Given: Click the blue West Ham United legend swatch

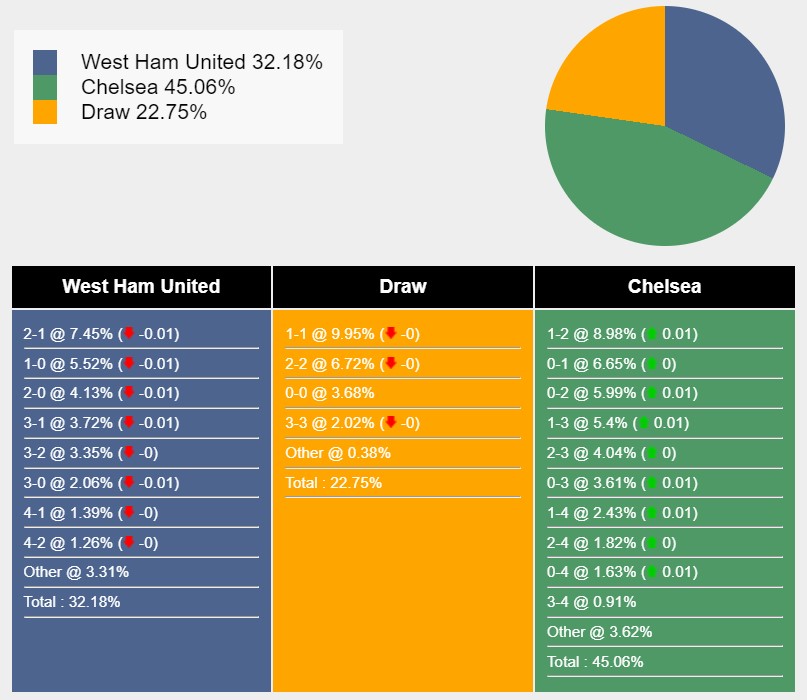Looking at the screenshot, I should coord(45,63).
